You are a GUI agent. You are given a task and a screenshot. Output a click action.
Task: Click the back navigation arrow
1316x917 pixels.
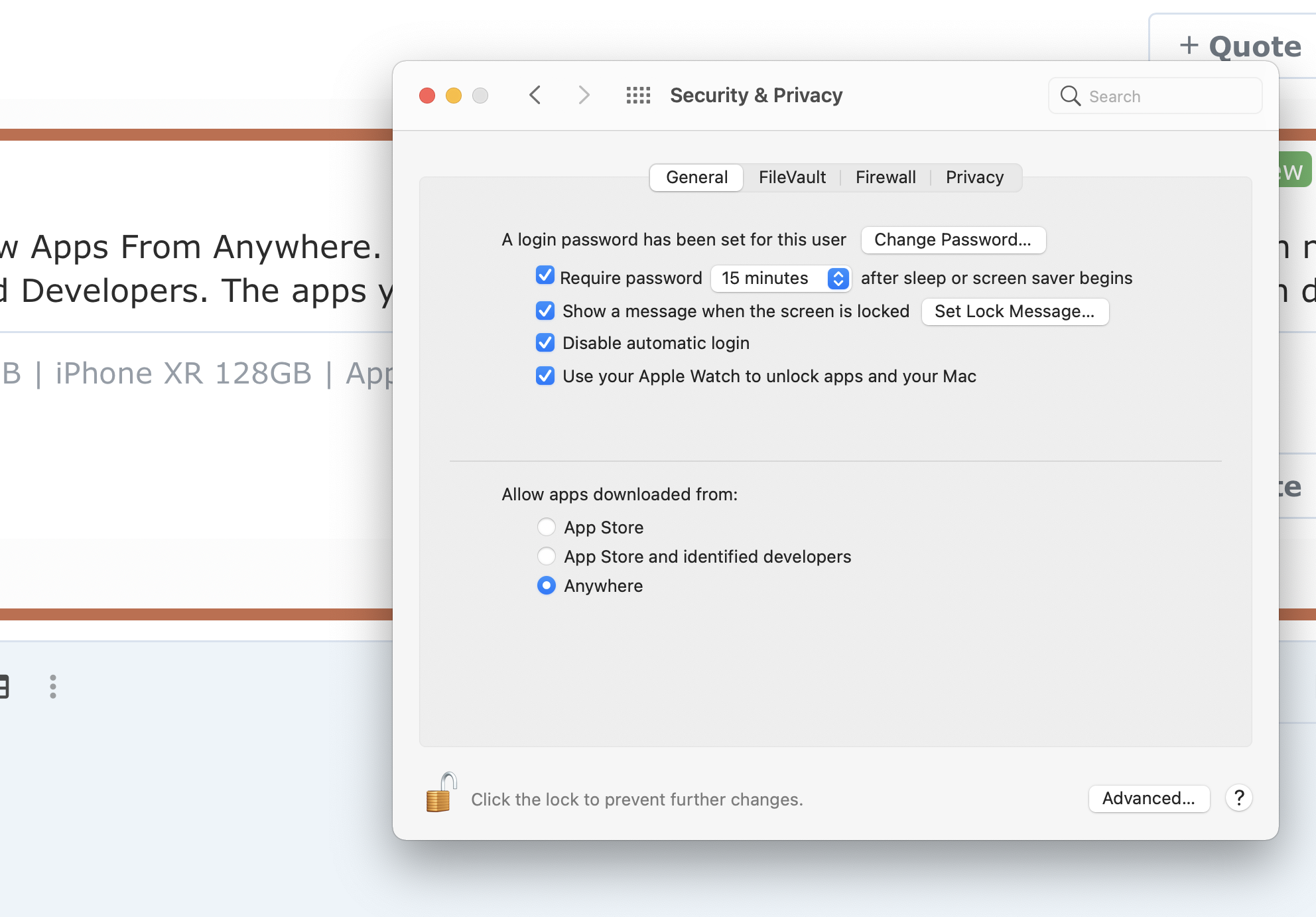tap(536, 95)
